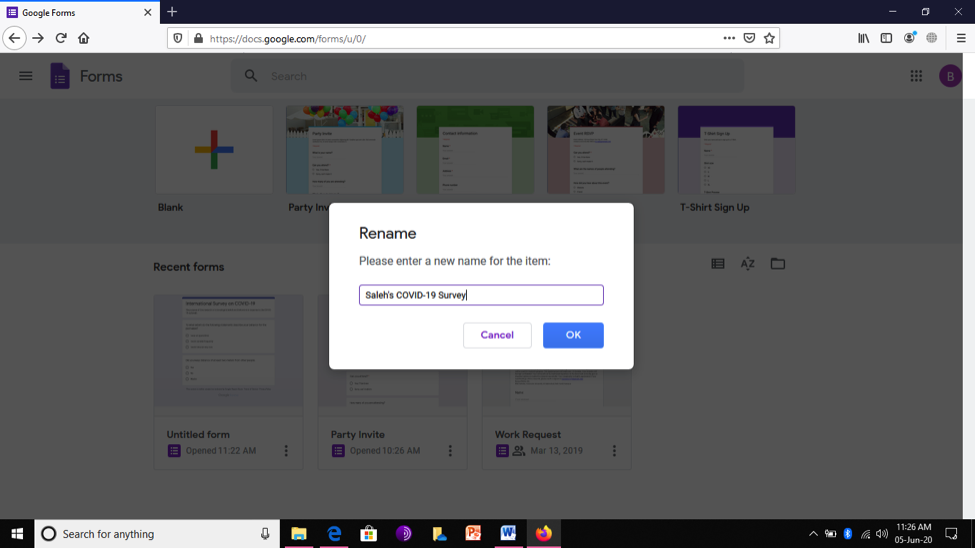Reload the current page
Image resolution: width=975 pixels, height=549 pixels.
[61, 38]
